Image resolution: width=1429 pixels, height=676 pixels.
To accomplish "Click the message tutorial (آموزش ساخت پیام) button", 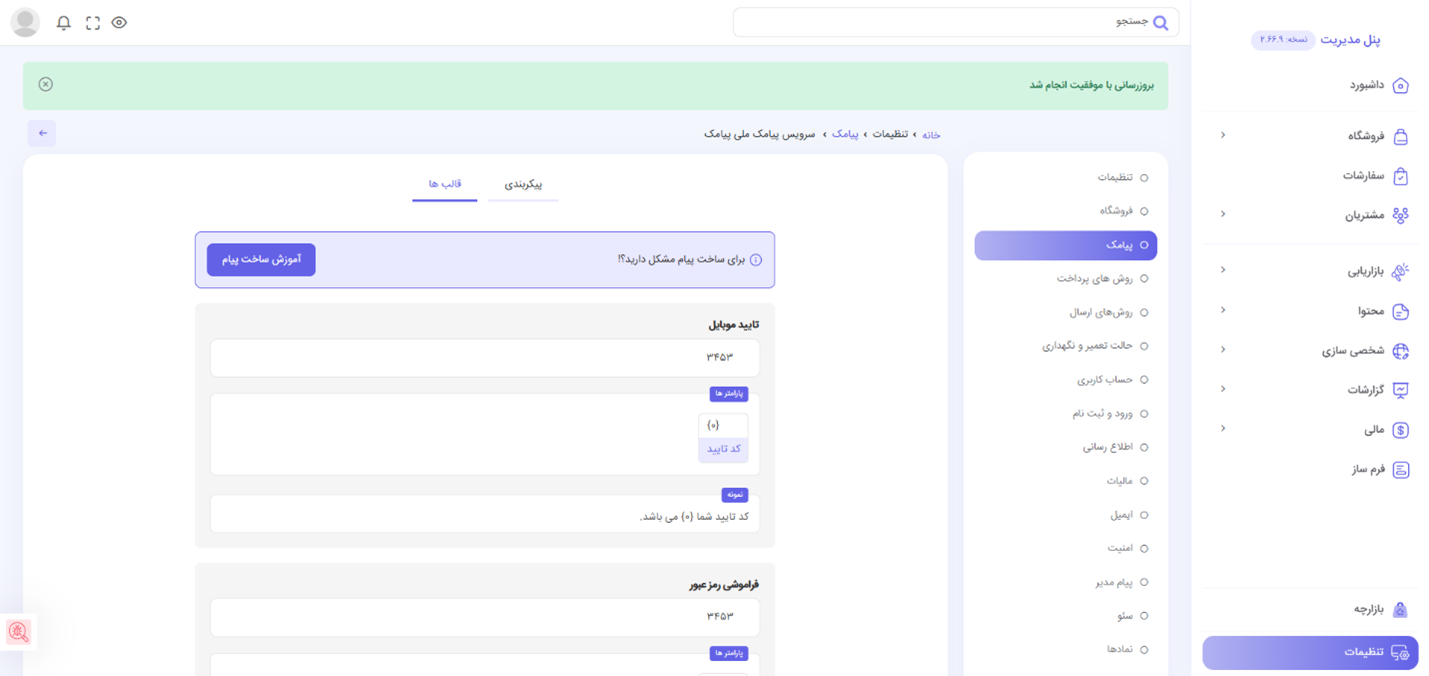I will 261,260.
